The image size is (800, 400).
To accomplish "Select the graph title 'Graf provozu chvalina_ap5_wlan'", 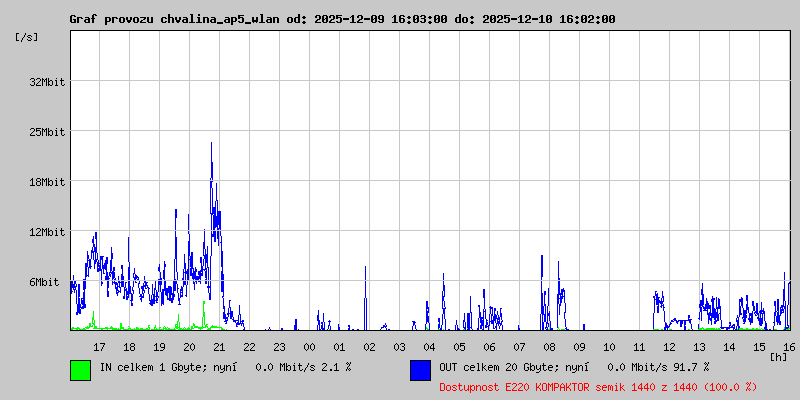I will pos(174,19).
